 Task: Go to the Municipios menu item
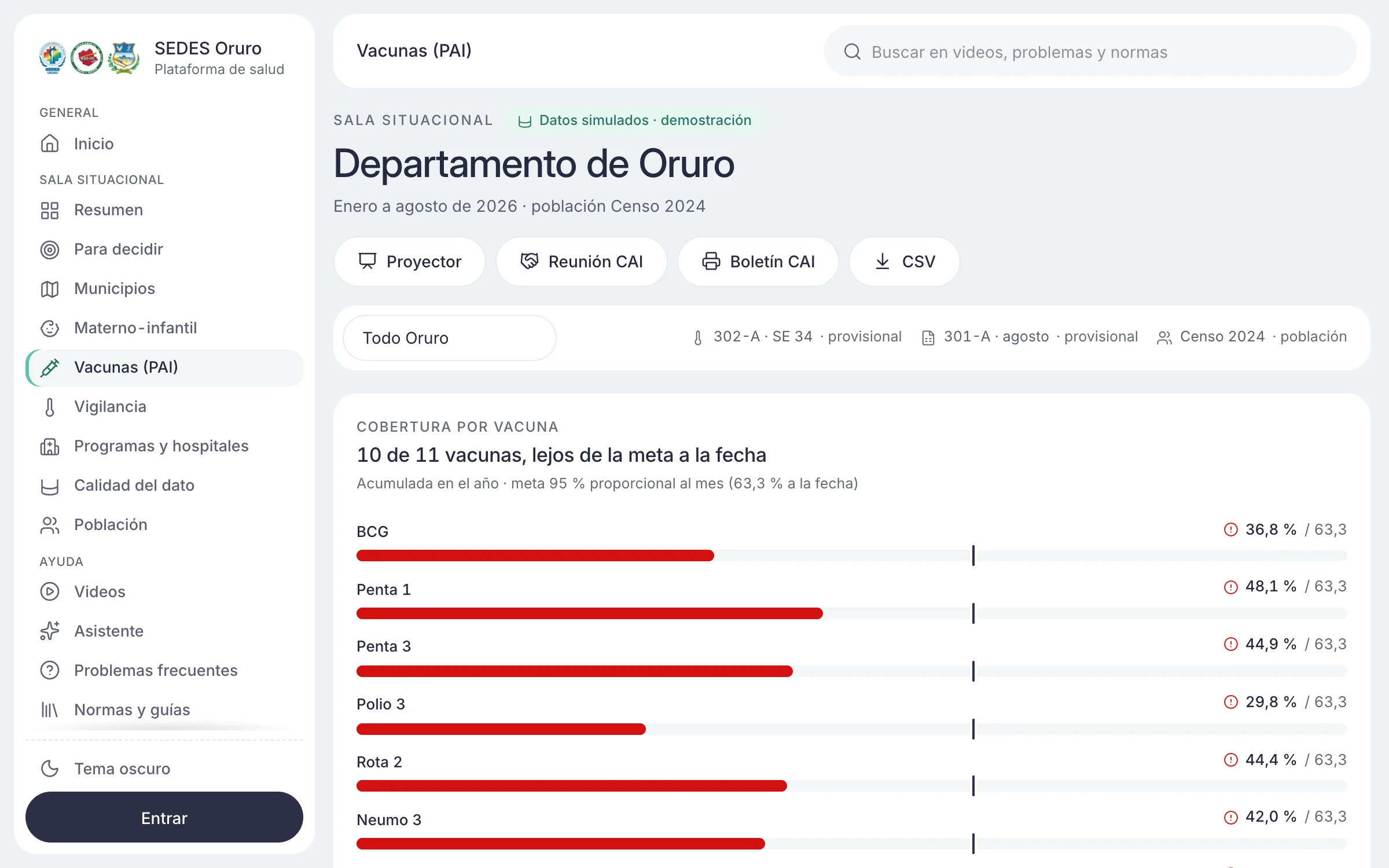(x=164, y=289)
